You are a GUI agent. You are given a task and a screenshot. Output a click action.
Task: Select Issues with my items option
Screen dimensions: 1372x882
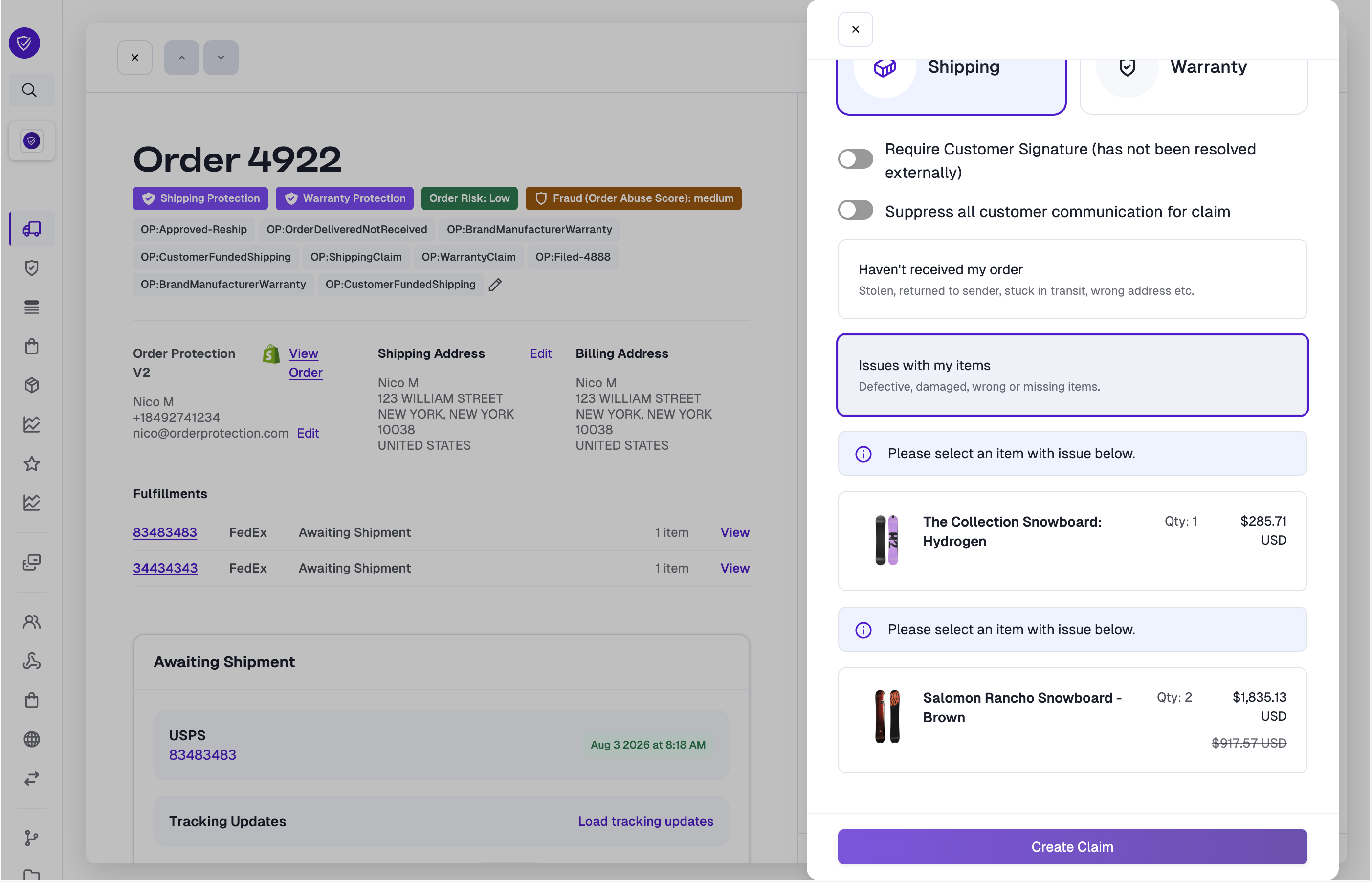[1072, 375]
